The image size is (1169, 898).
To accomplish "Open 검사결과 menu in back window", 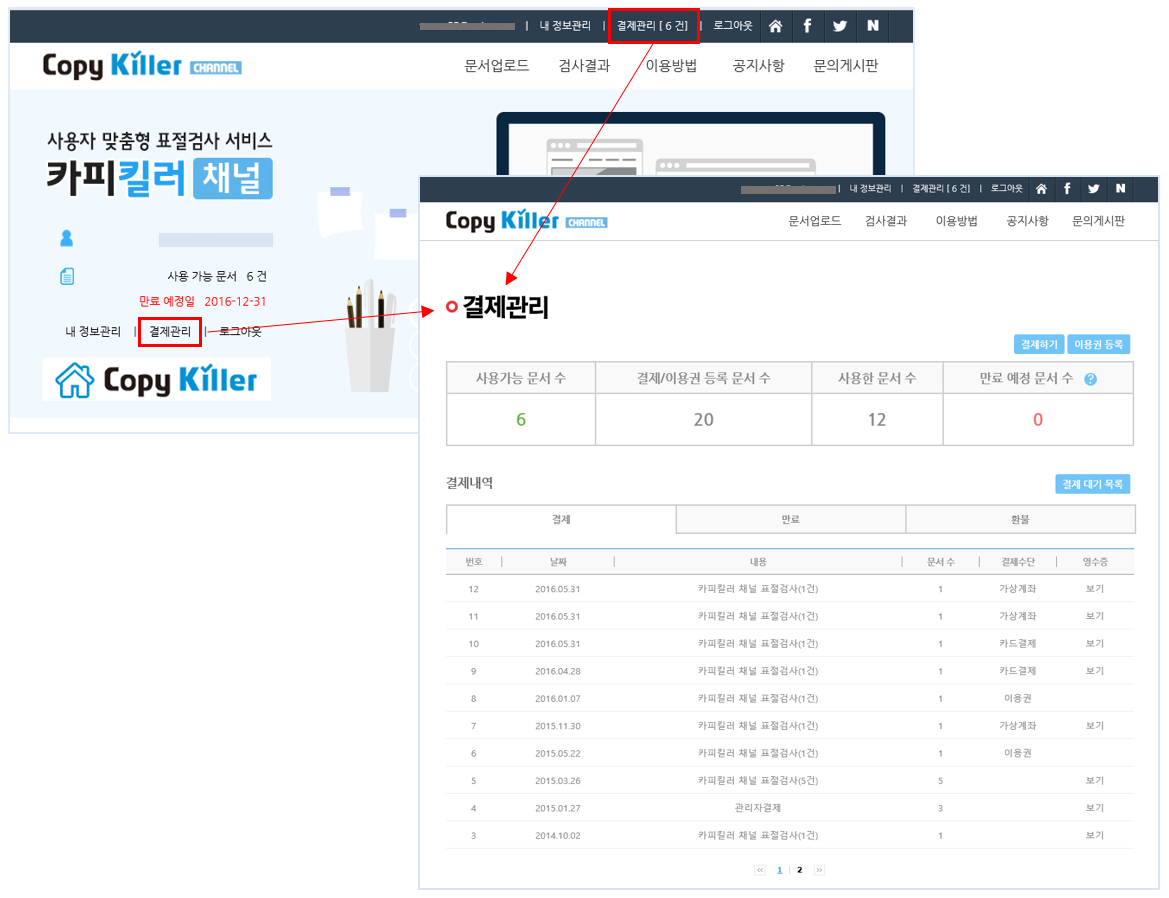I will pyautogui.click(x=584, y=66).
